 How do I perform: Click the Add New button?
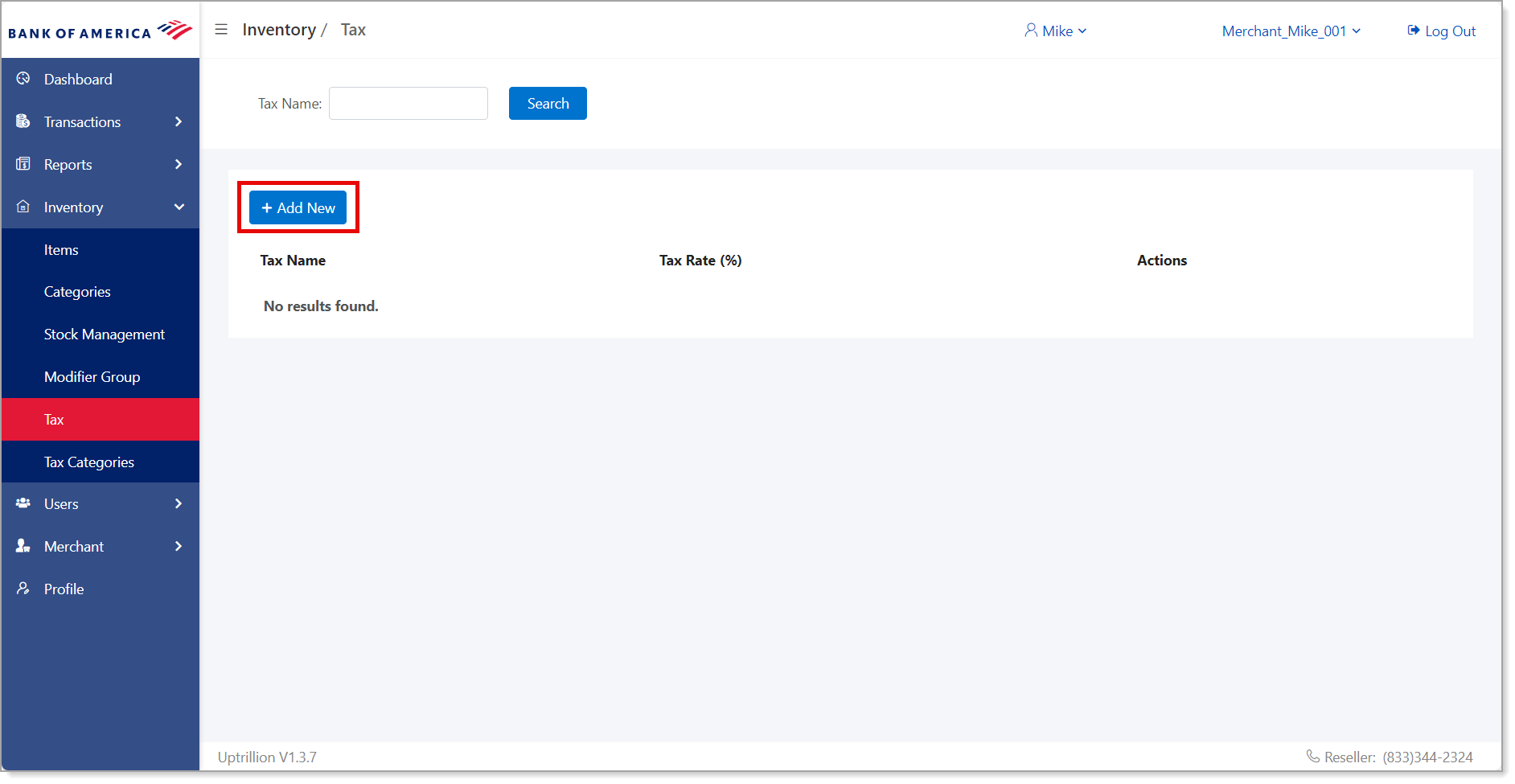coord(298,207)
